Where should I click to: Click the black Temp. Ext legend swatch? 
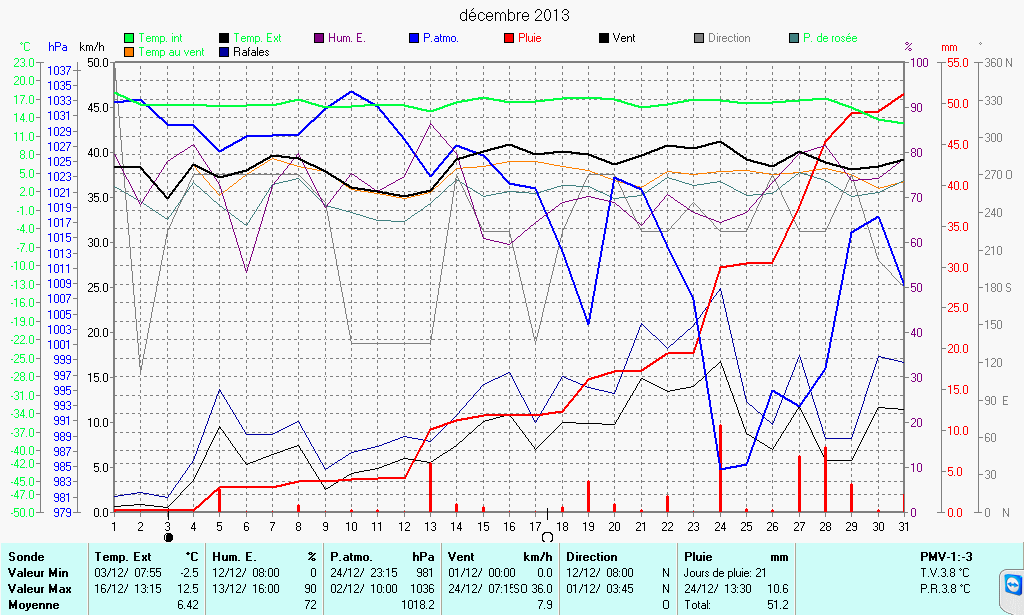(224, 38)
